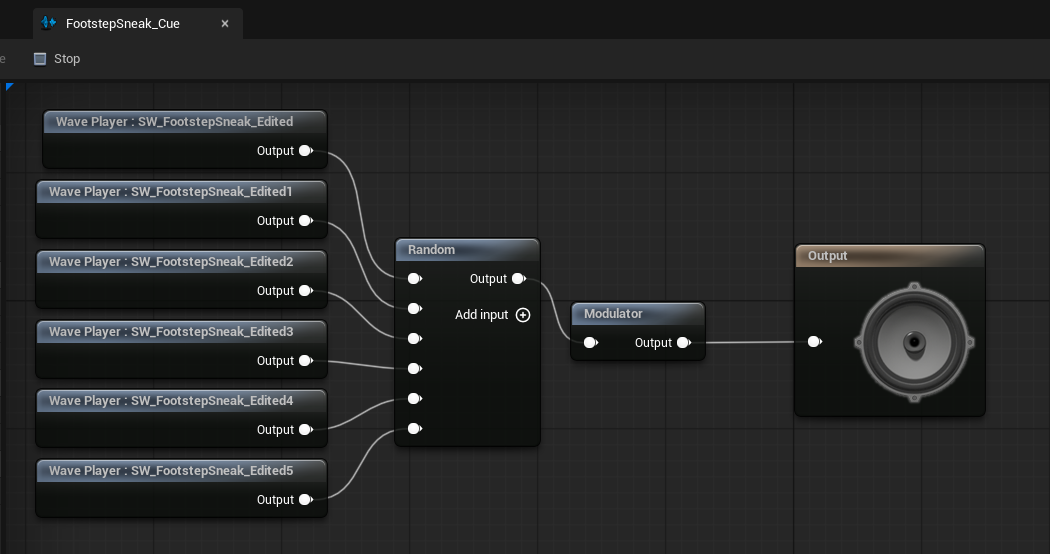Select Wave Player SW_FootstepSneak_Edited node title
The width and height of the screenshot is (1050, 554).
coord(185,122)
